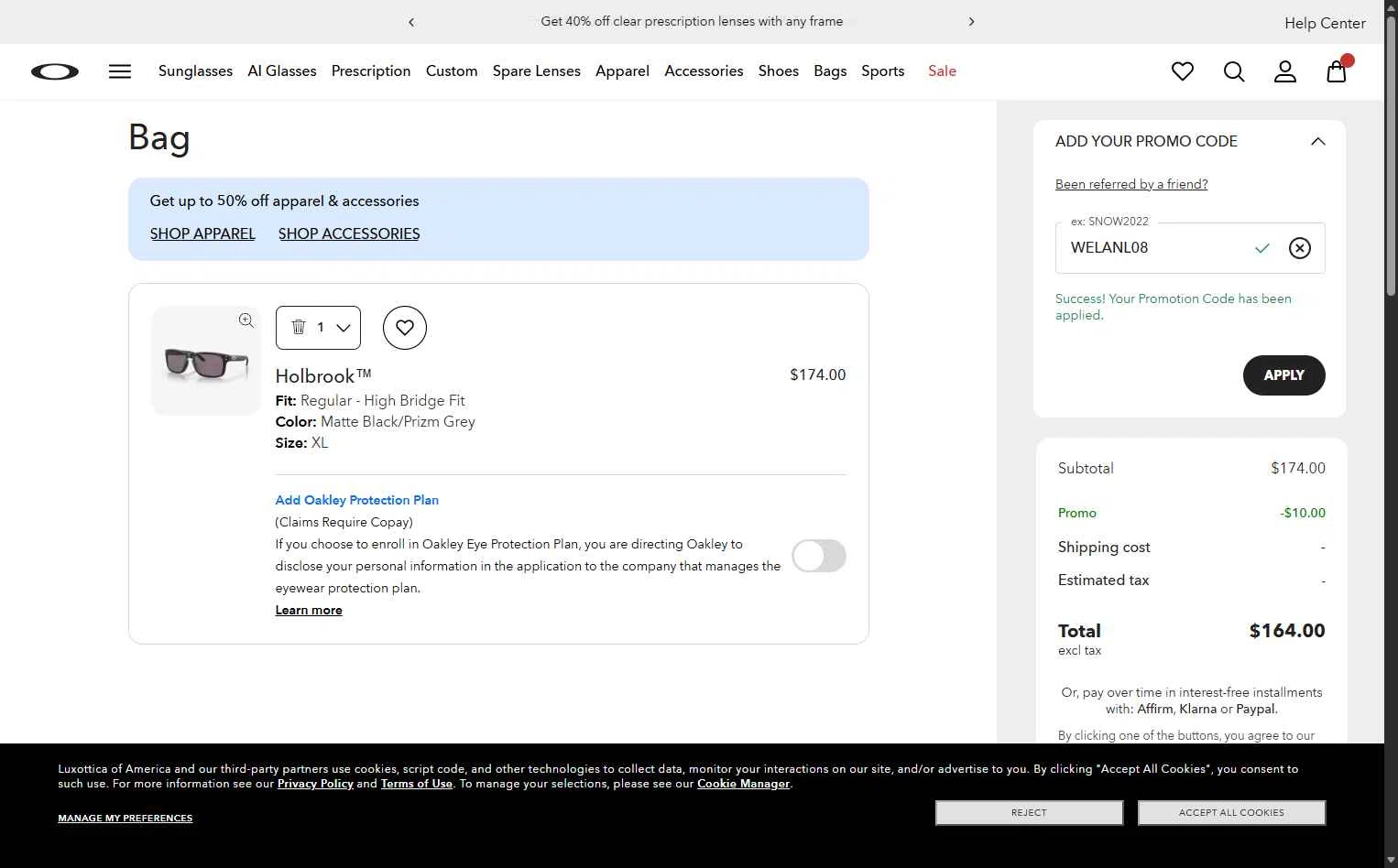Open the Sports menu
The width and height of the screenshot is (1398, 868).
tap(883, 71)
